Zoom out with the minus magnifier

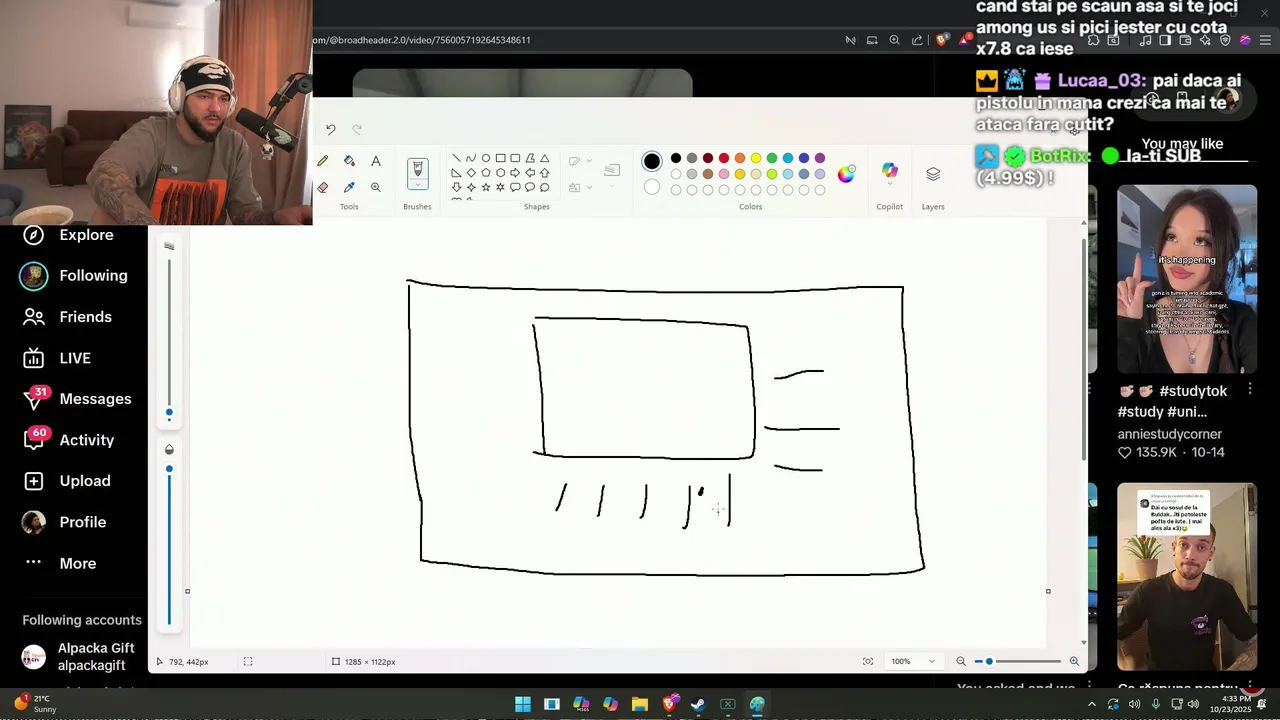(961, 661)
